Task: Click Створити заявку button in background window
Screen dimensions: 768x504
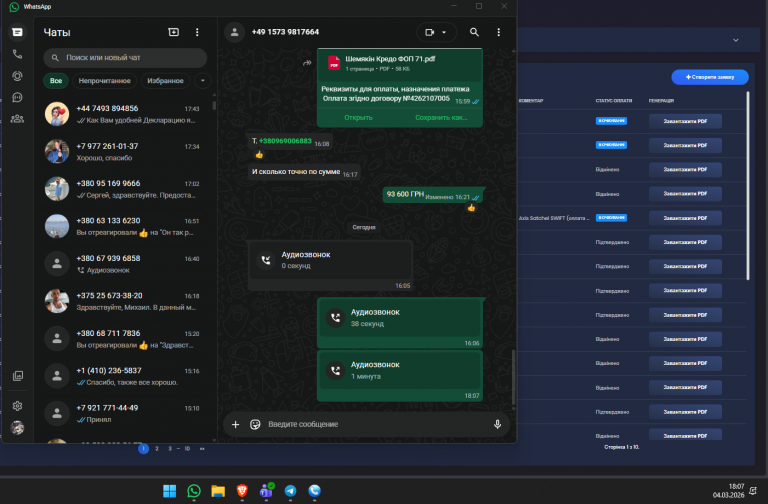Action: [710, 77]
